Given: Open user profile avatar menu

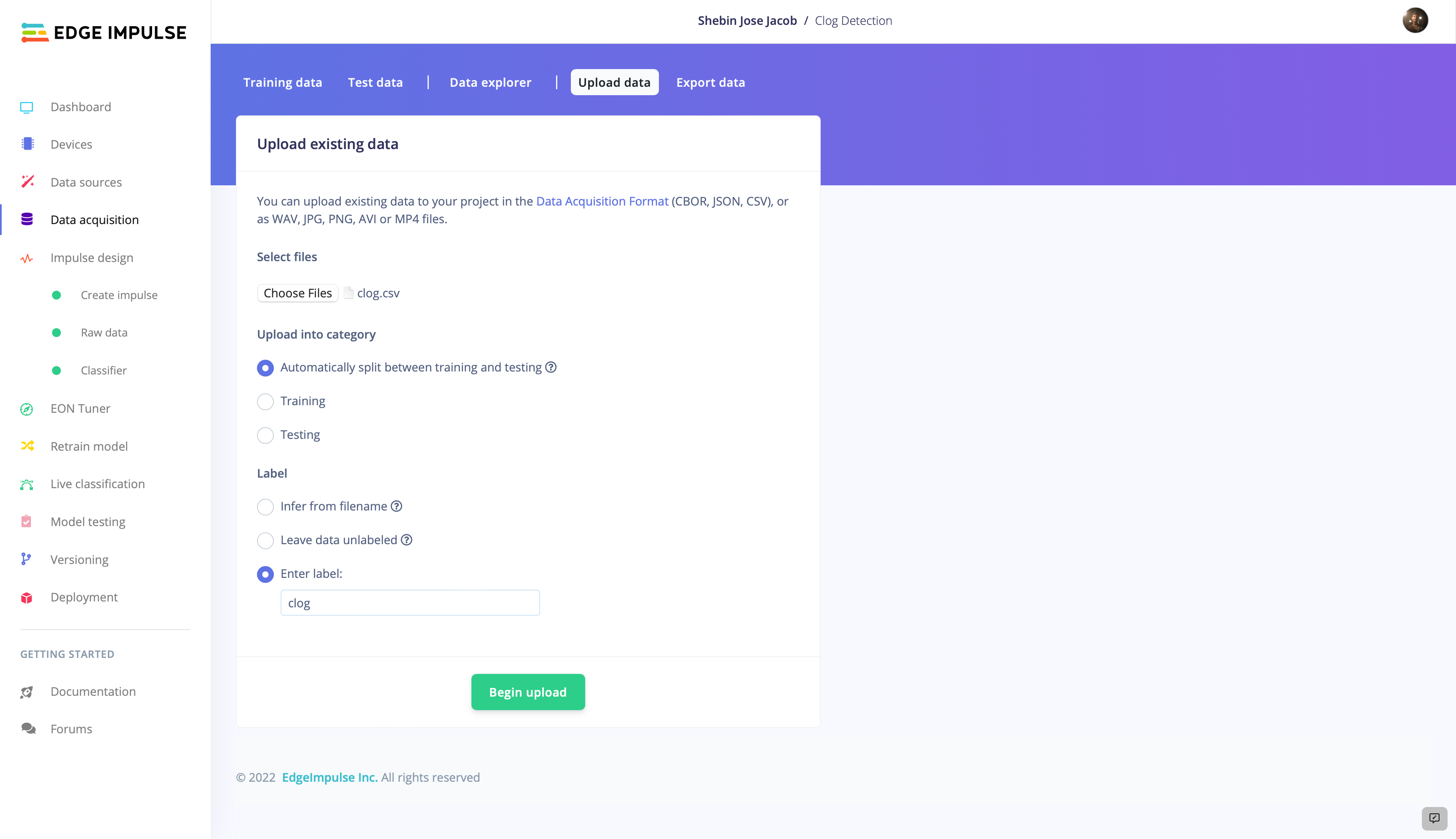Looking at the screenshot, I should [1415, 21].
